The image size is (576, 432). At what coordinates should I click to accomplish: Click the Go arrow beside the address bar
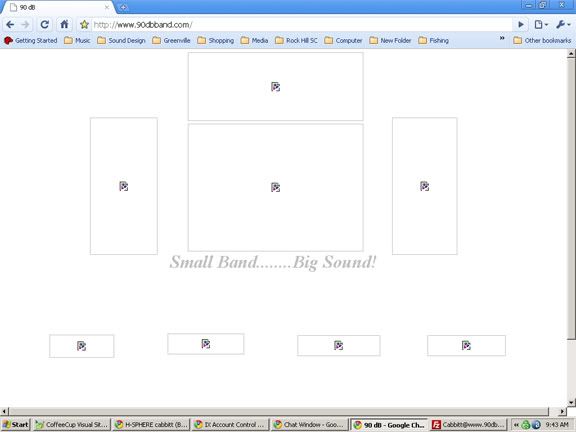click(x=521, y=25)
